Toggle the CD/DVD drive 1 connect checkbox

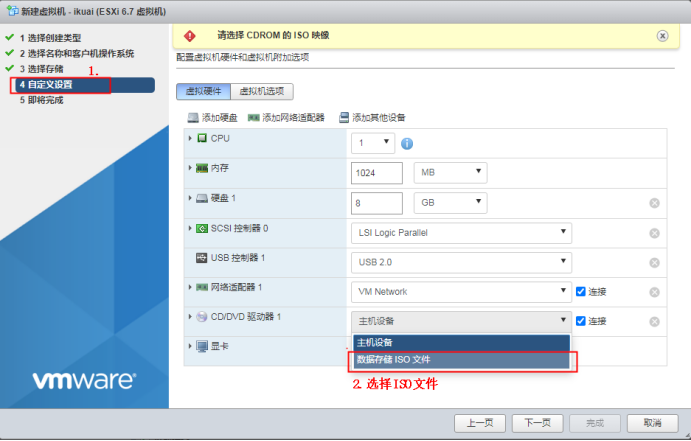(581, 321)
